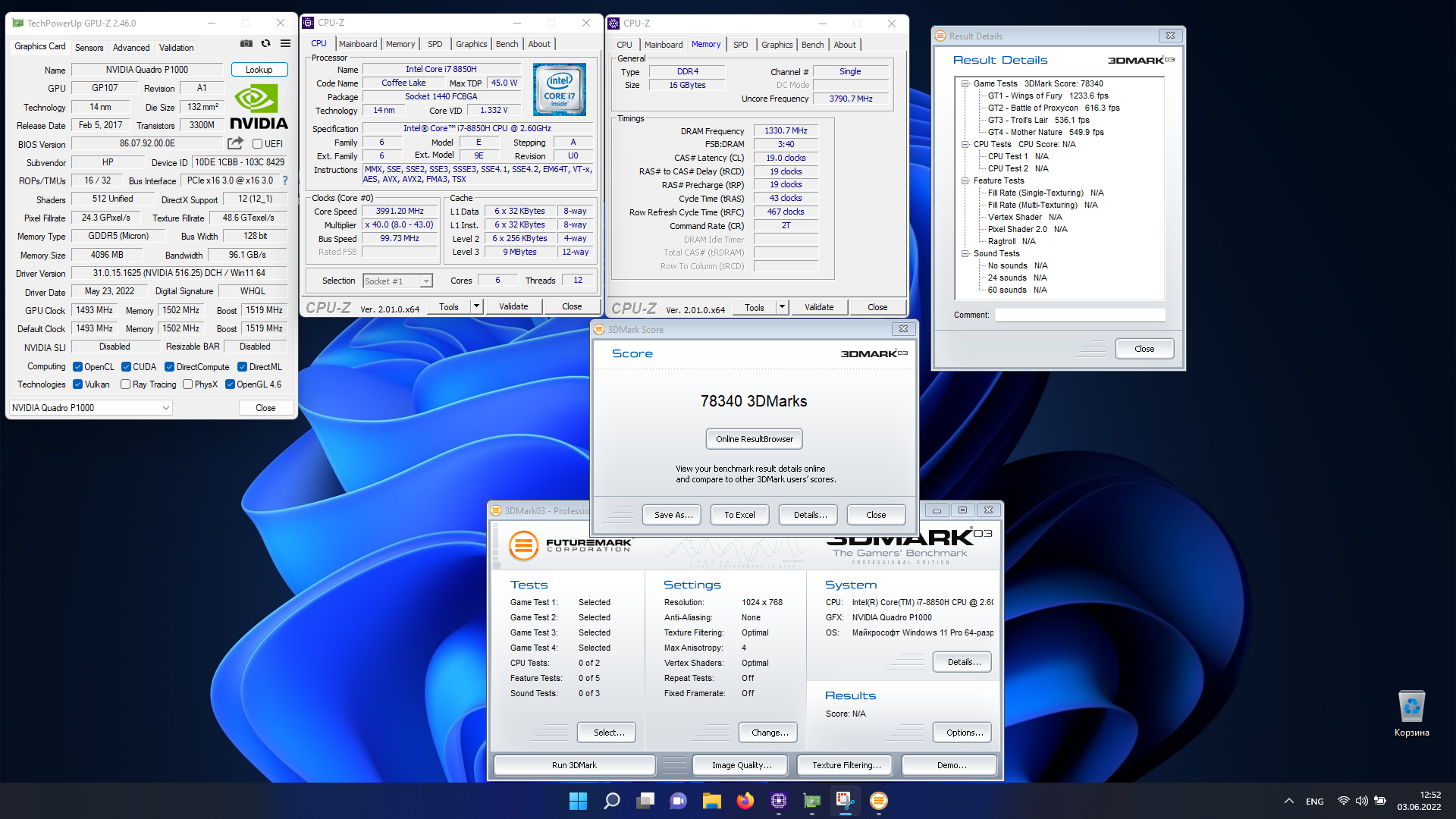Click Options... button under Results

(964, 733)
